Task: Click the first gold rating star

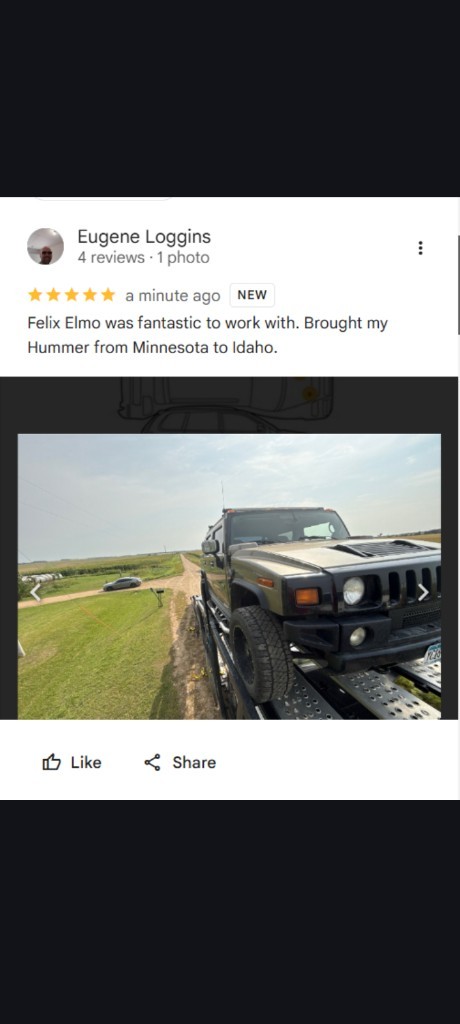Action: point(35,295)
